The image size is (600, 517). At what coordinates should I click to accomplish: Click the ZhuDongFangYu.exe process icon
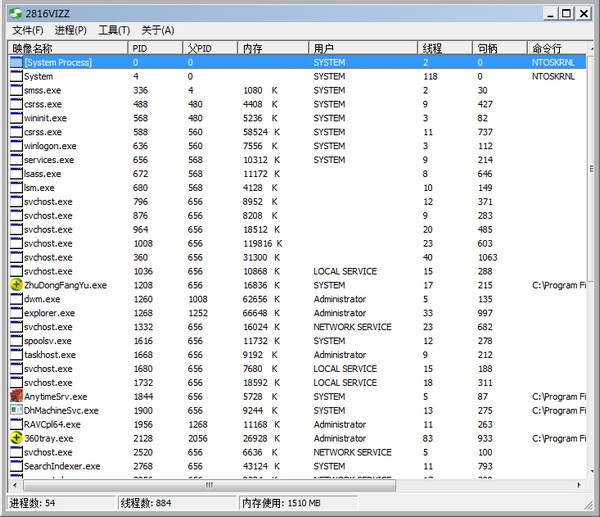coord(16,285)
